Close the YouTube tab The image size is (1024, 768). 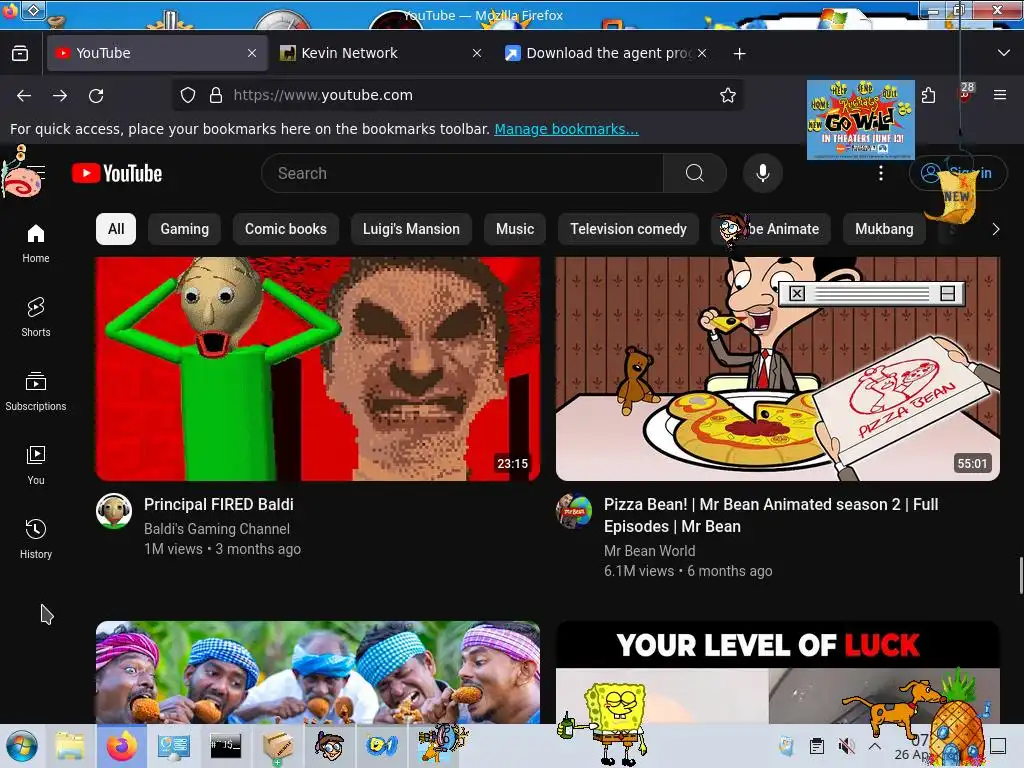(x=252, y=54)
